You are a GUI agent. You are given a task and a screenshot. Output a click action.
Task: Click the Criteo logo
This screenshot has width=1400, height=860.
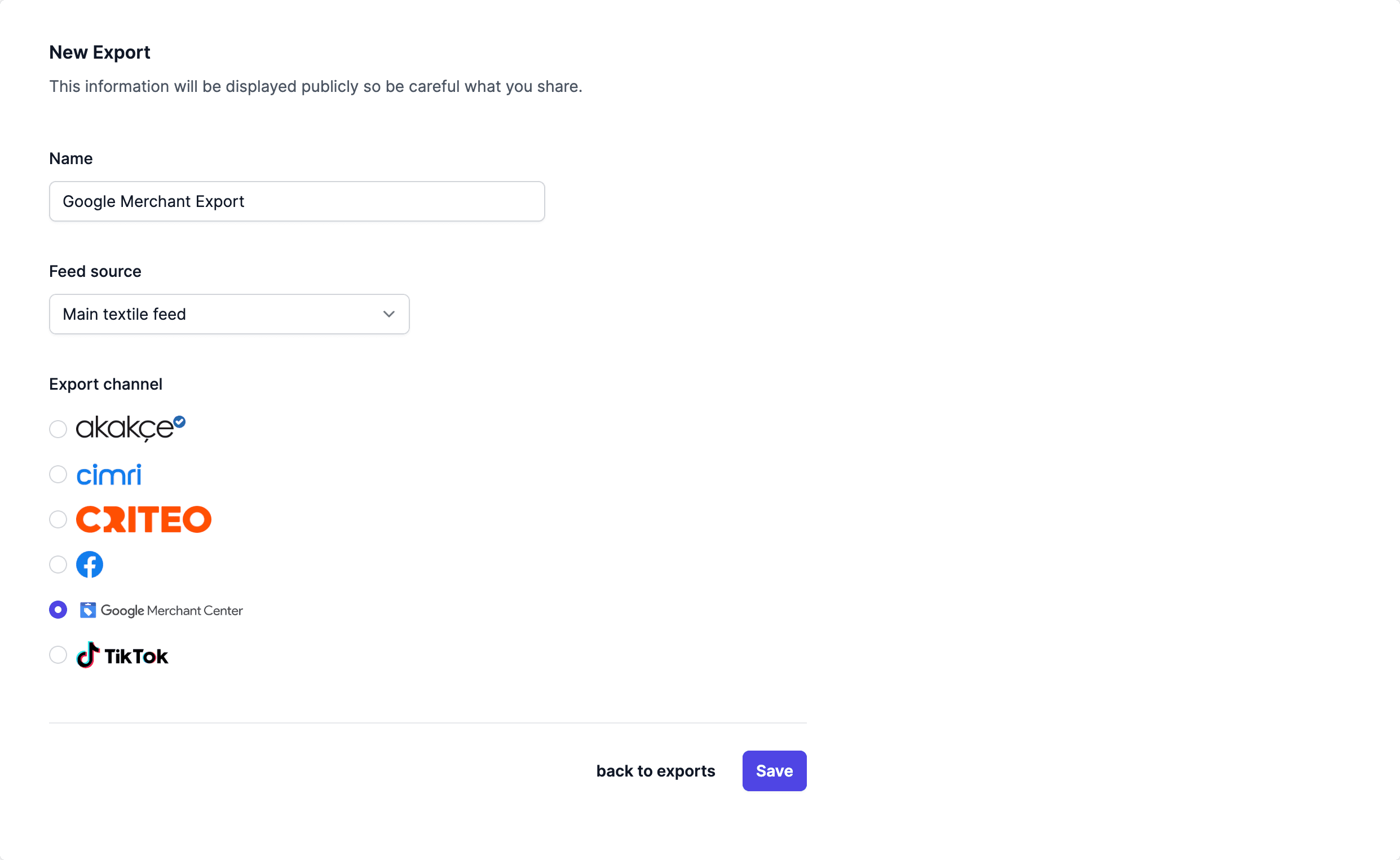click(x=143, y=519)
